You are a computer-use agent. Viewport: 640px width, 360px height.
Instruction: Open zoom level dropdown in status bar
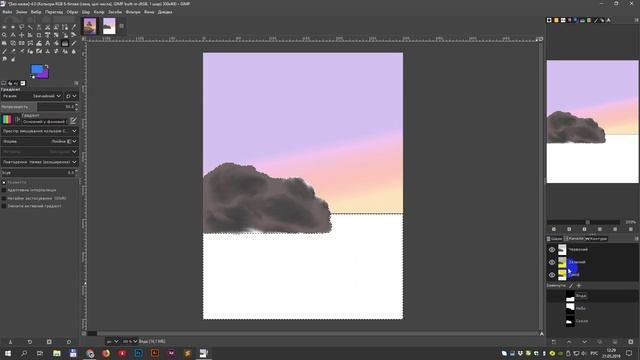coord(130,341)
